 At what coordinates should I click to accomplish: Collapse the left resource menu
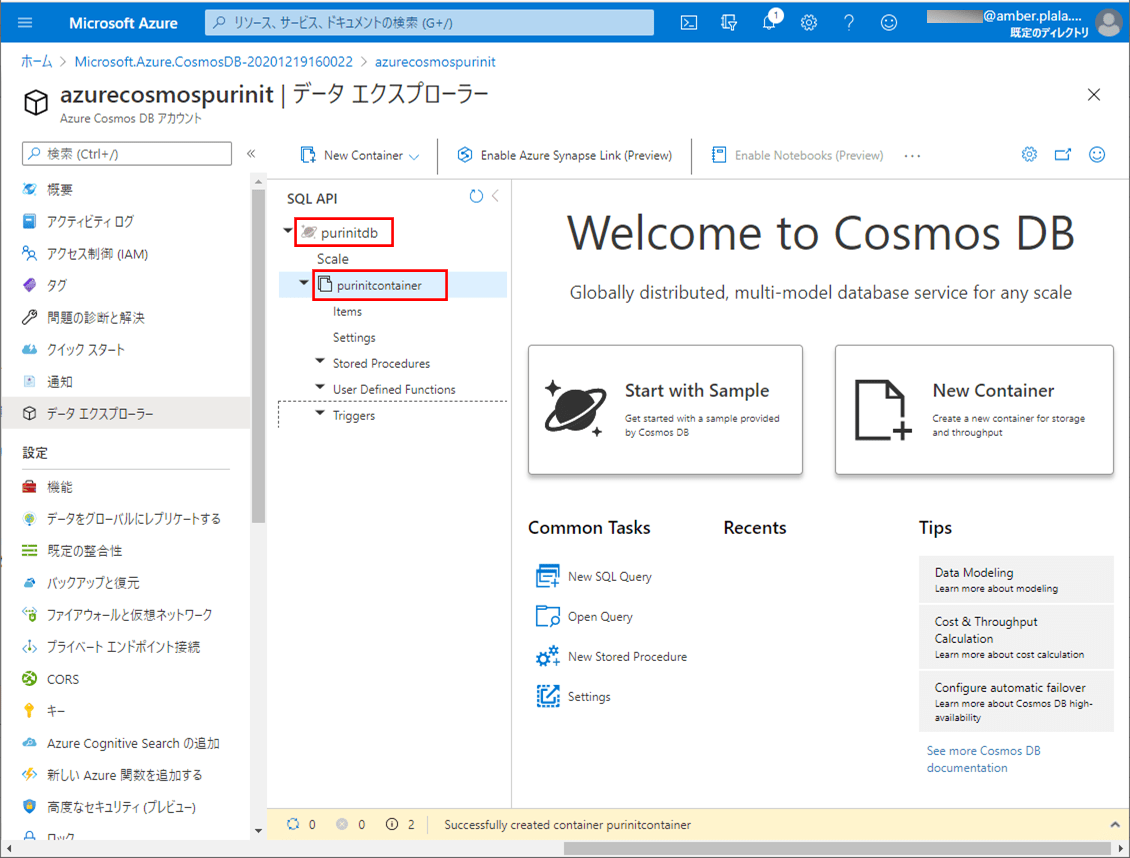(x=251, y=153)
